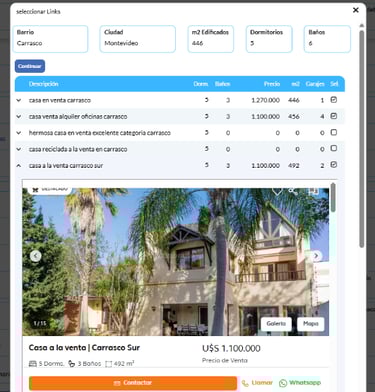
Task: Uncheck selection for casa venta alquiler oficinas
Action: point(334,116)
